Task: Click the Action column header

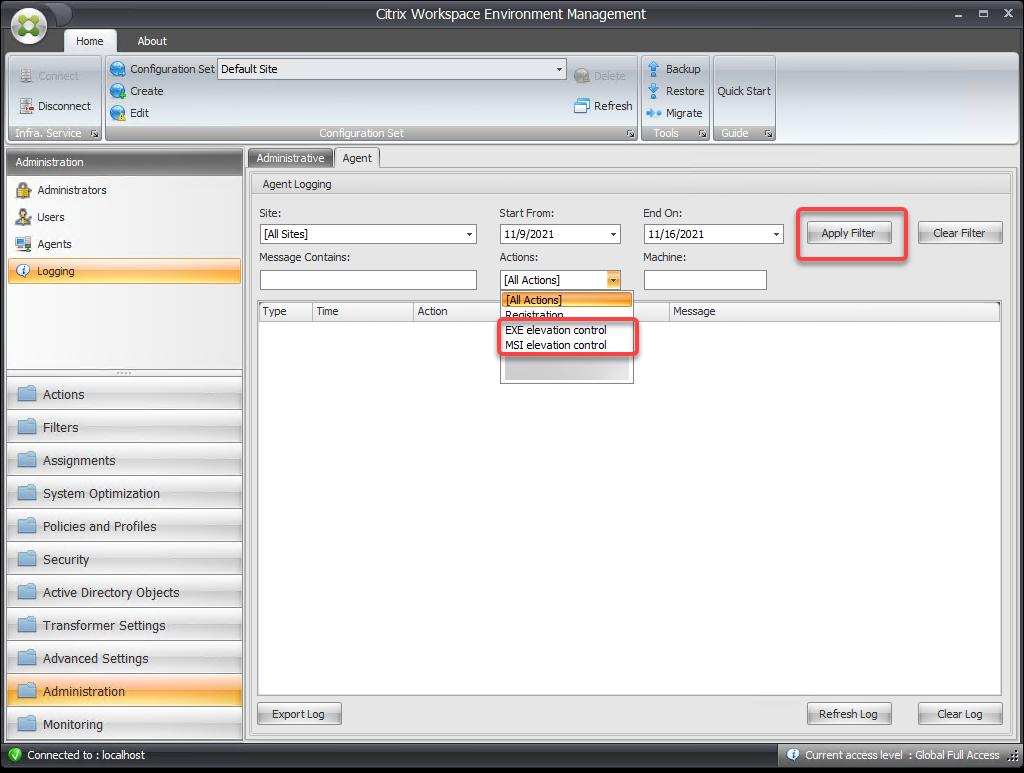Action: pyautogui.click(x=457, y=311)
